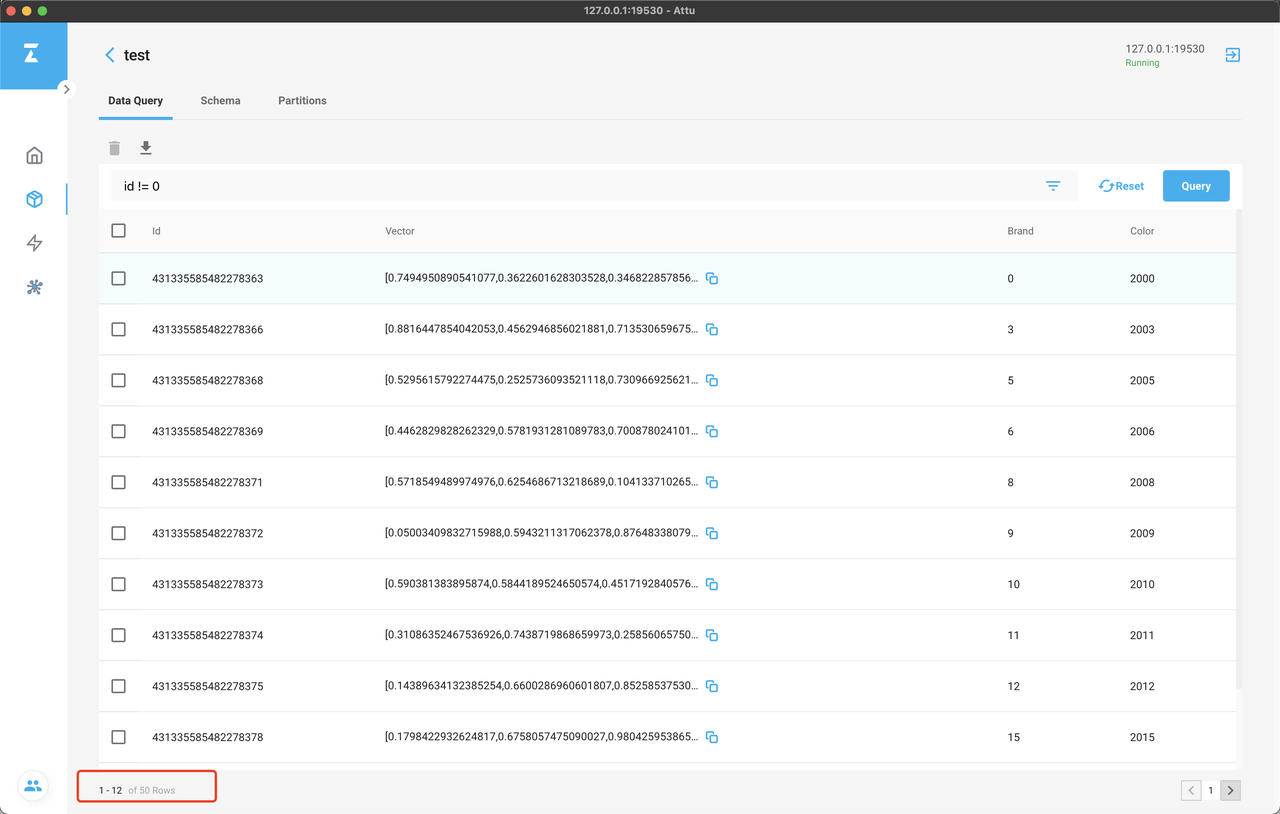The width and height of the screenshot is (1280, 814).
Task: Copy vector of row 431335585482278366
Action: (712, 329)
